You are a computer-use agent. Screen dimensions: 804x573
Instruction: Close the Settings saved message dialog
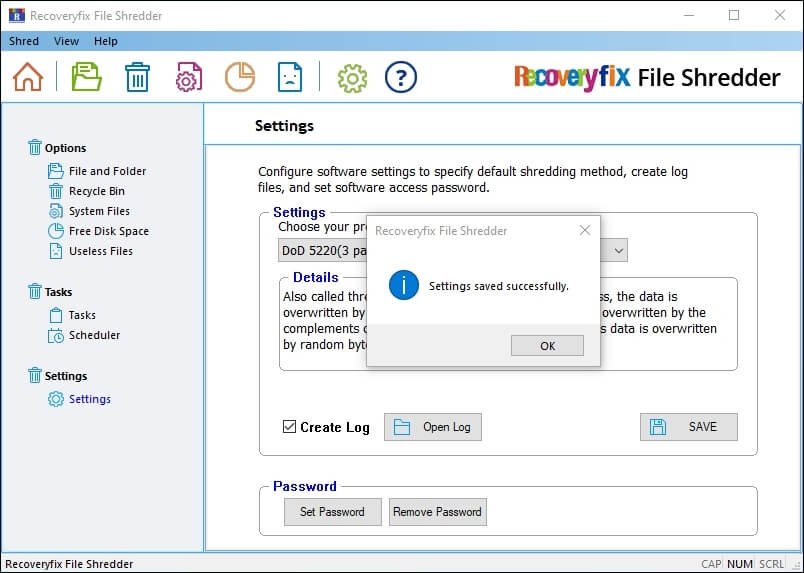585,231
